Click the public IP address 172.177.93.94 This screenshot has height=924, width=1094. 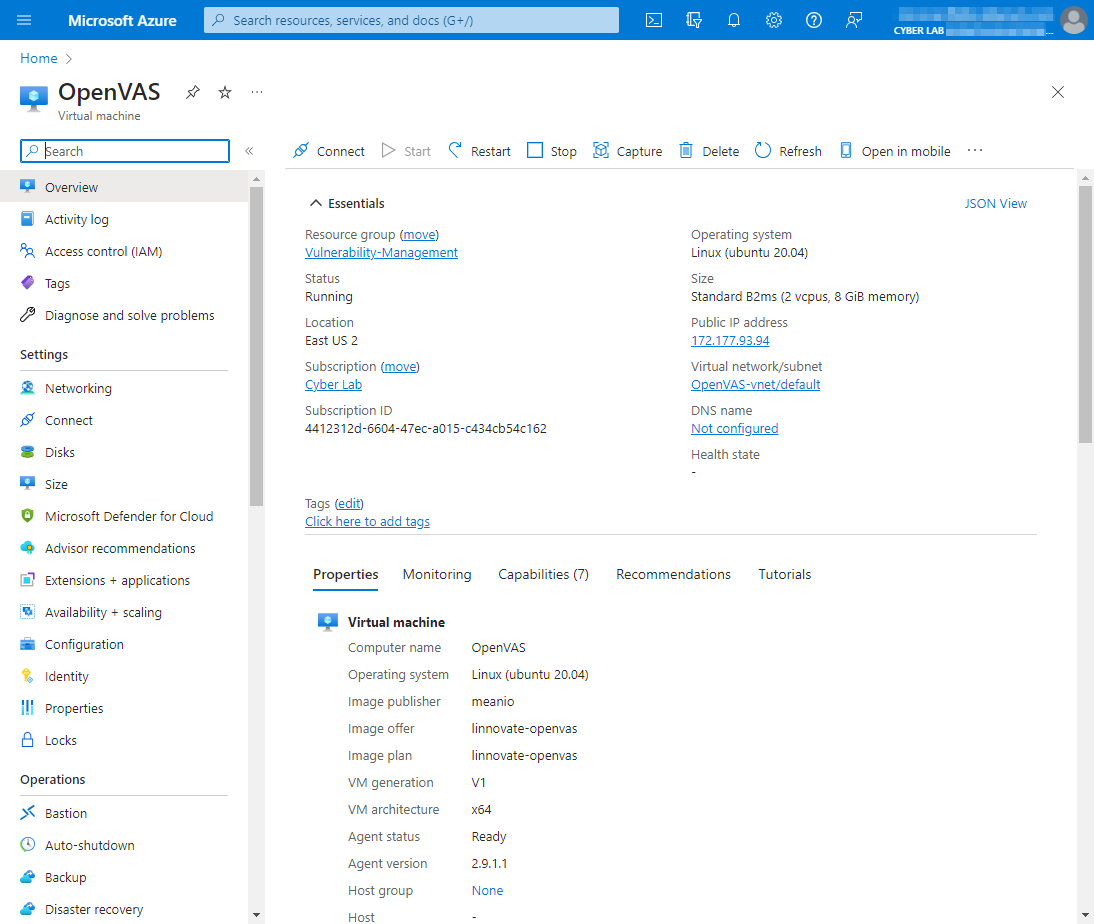730,341
